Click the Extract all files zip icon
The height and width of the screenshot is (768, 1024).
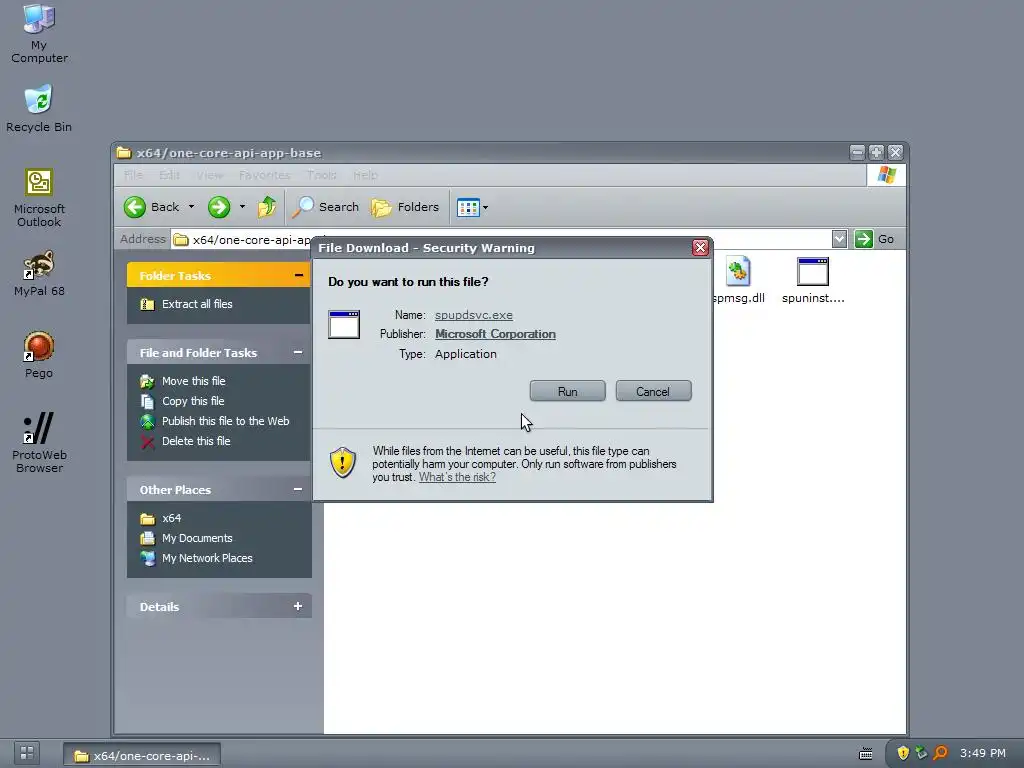(148, 304)
